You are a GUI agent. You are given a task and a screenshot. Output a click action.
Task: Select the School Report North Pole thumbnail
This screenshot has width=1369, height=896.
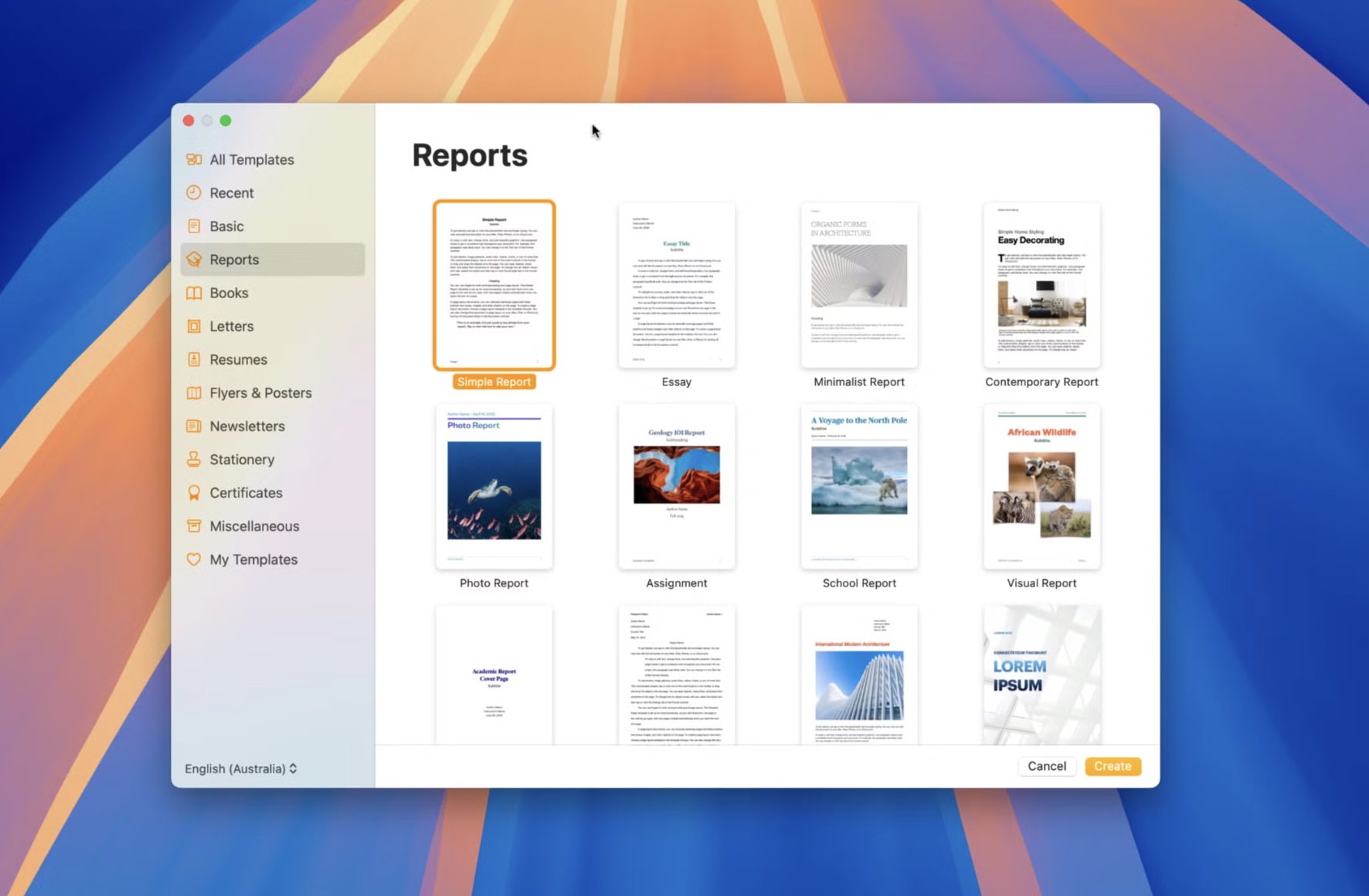point(859,487)
